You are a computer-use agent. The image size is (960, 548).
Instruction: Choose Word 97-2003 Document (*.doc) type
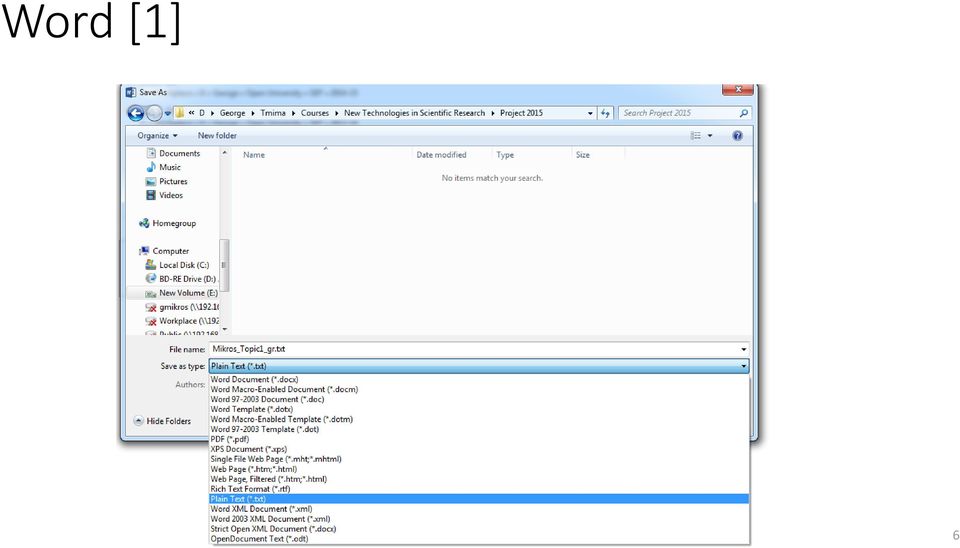point(479,399)
